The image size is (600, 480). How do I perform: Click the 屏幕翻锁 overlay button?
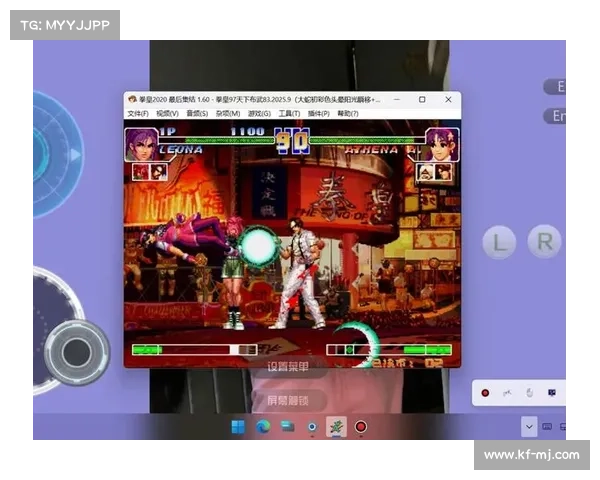tap(287, 400)
